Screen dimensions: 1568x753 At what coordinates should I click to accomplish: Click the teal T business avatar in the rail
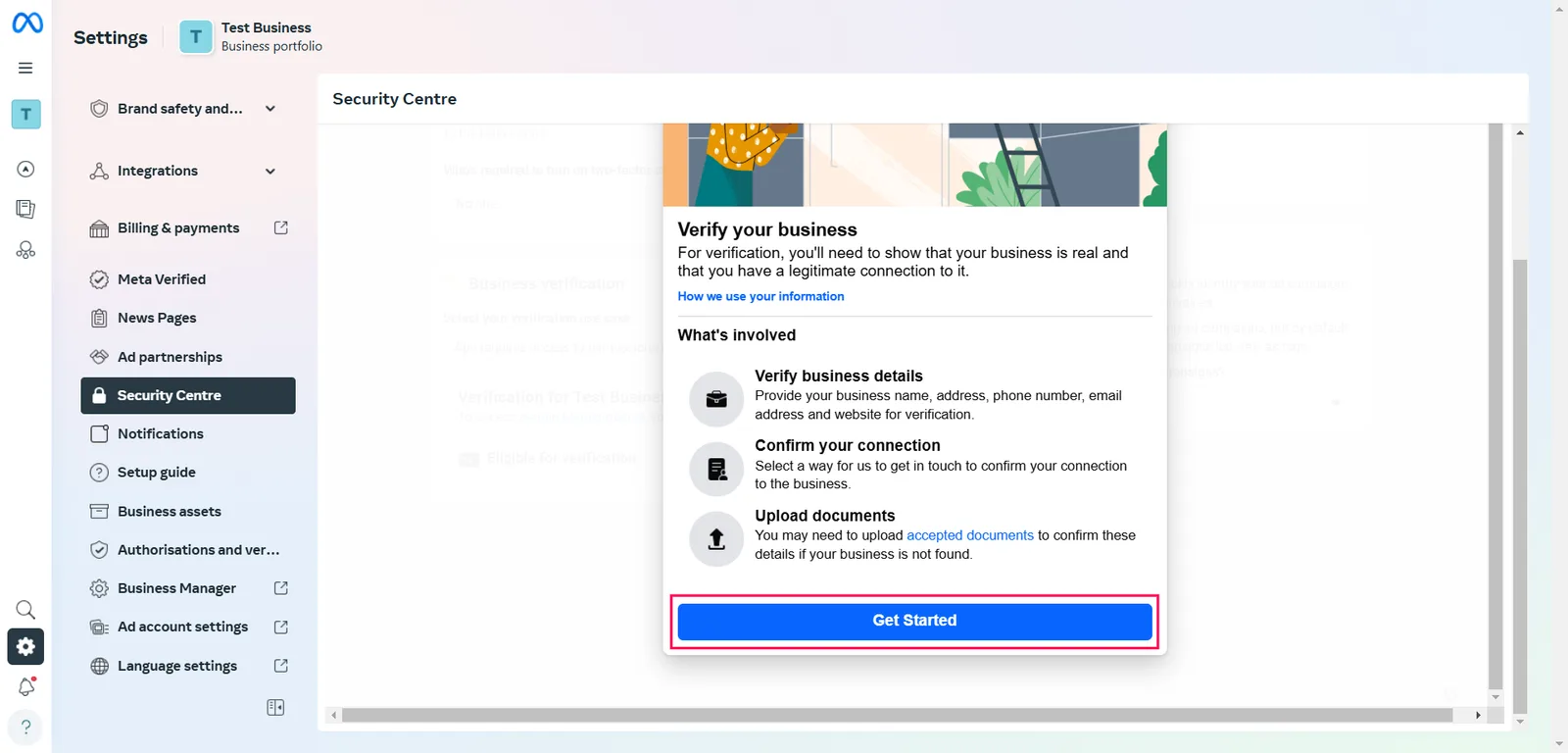[26, 114]
